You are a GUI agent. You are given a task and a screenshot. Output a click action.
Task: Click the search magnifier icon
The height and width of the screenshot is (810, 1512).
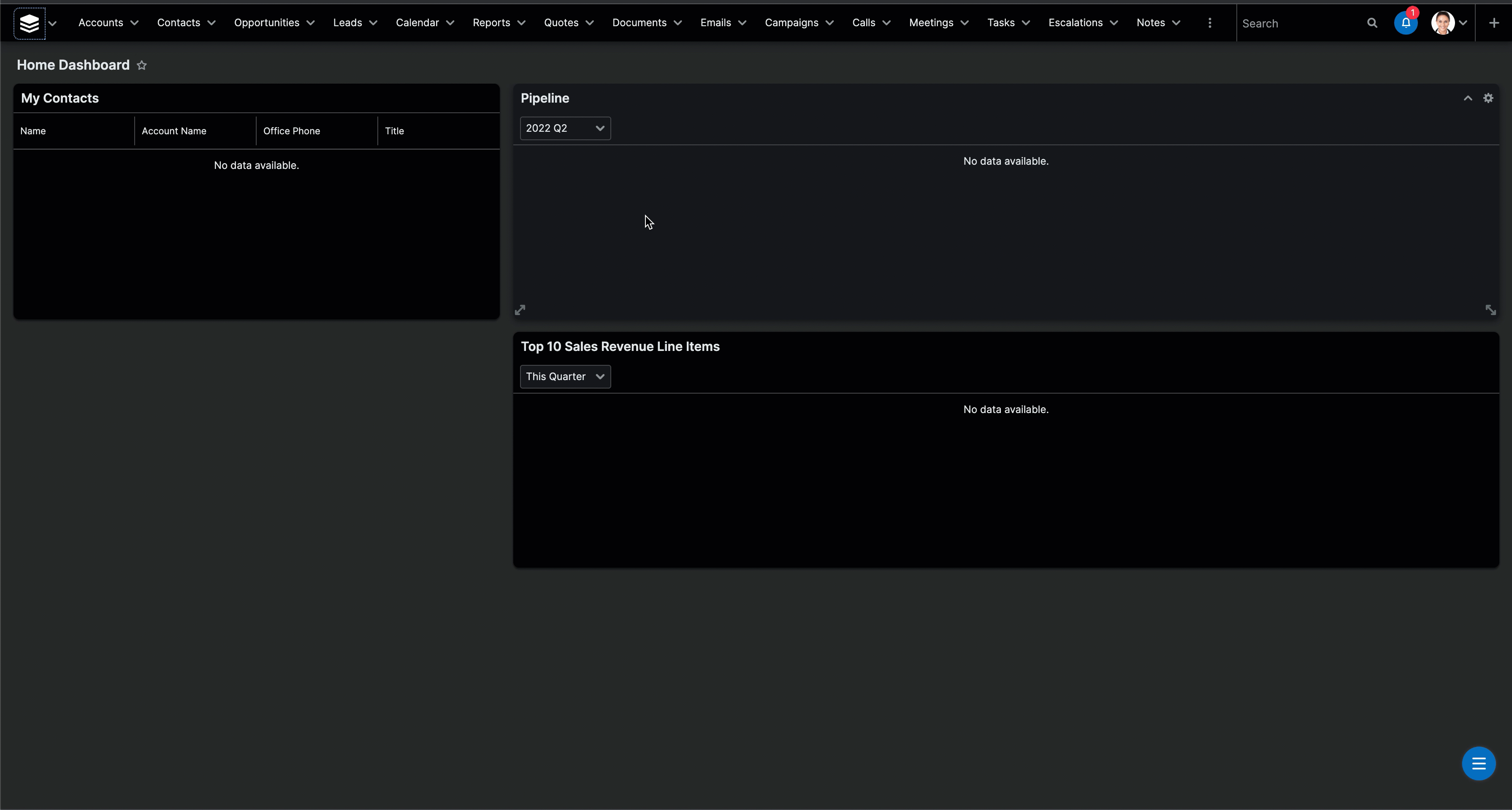[1372, 23]
